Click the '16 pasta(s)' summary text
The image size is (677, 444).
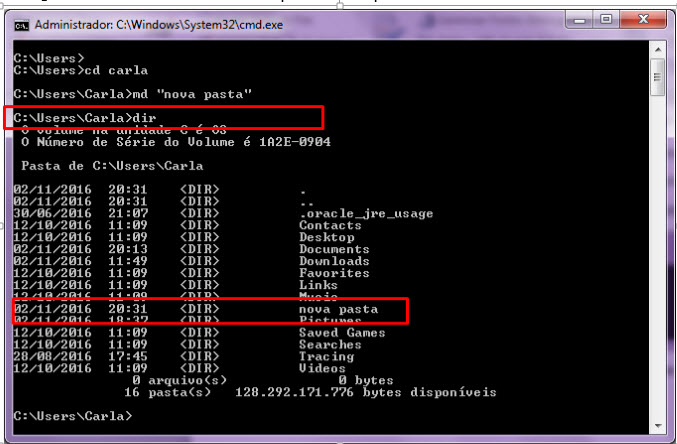pos(168,393)
